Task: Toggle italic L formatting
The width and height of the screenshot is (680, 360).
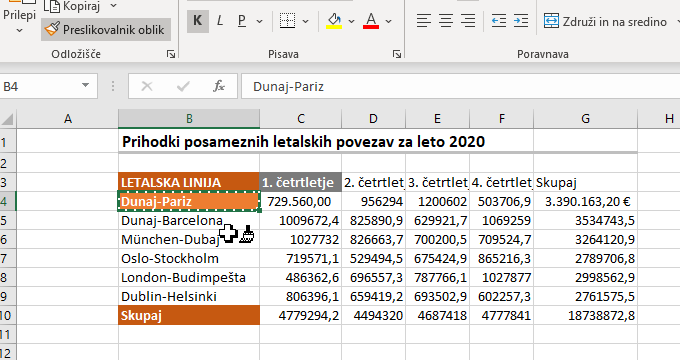Action: click(220, 21)
